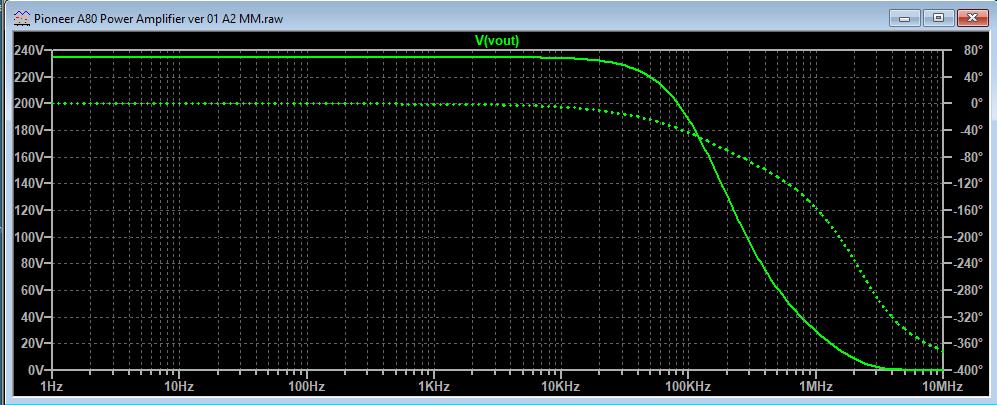Click the -160° phase axis label
This screenshot has height=405, width=997.
coord(966,210)
